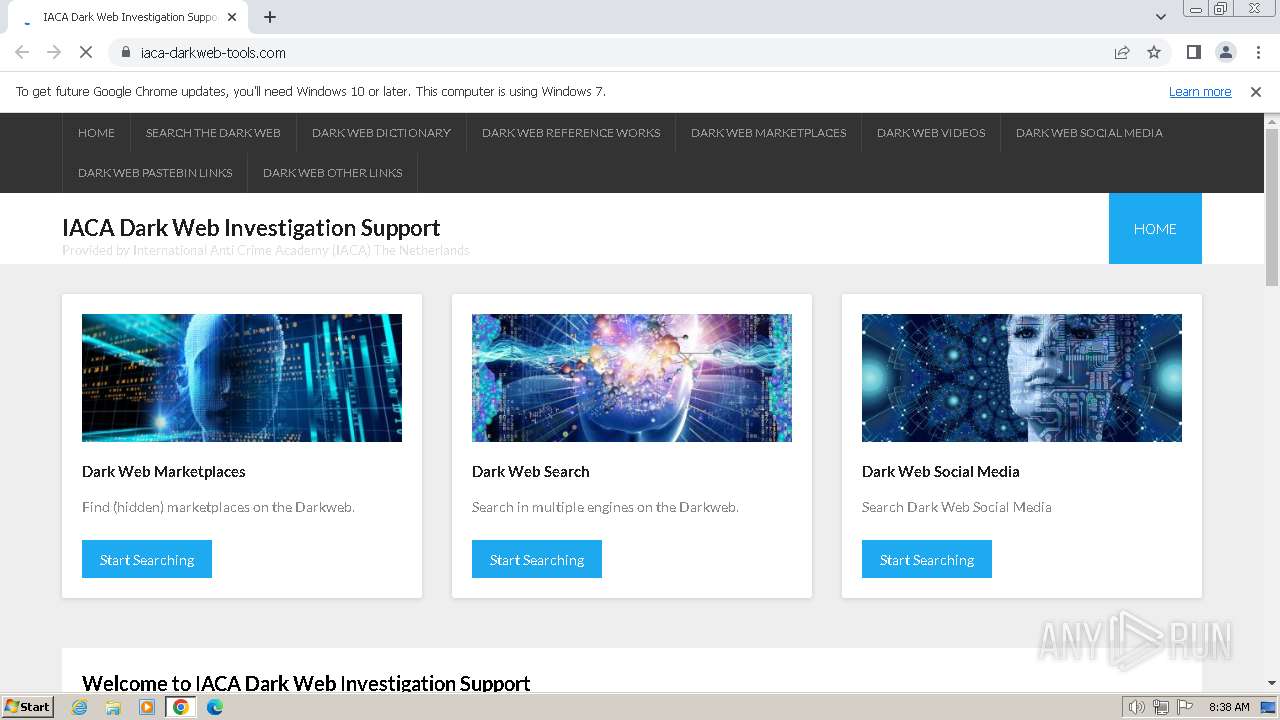The height and width of the screenshot is (720, 1280).
Task: Start Searching under Dark Web Search
Action: (x=537, y=560)
